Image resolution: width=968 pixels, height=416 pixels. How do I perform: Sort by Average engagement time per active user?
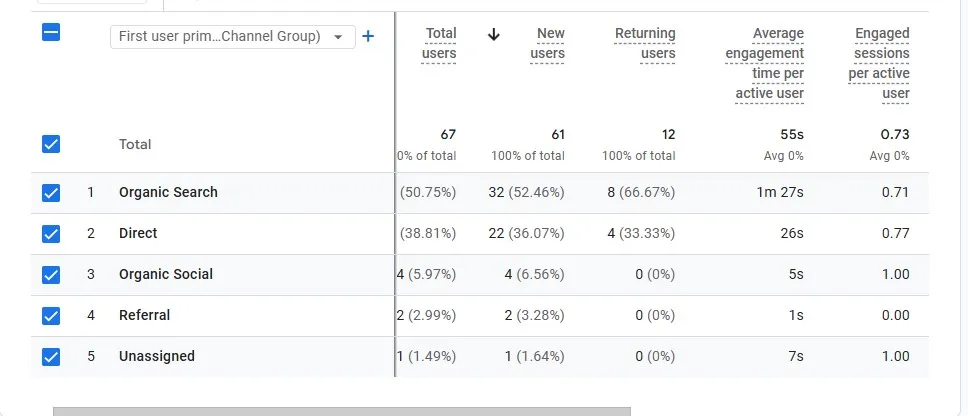tap(765, 63)
